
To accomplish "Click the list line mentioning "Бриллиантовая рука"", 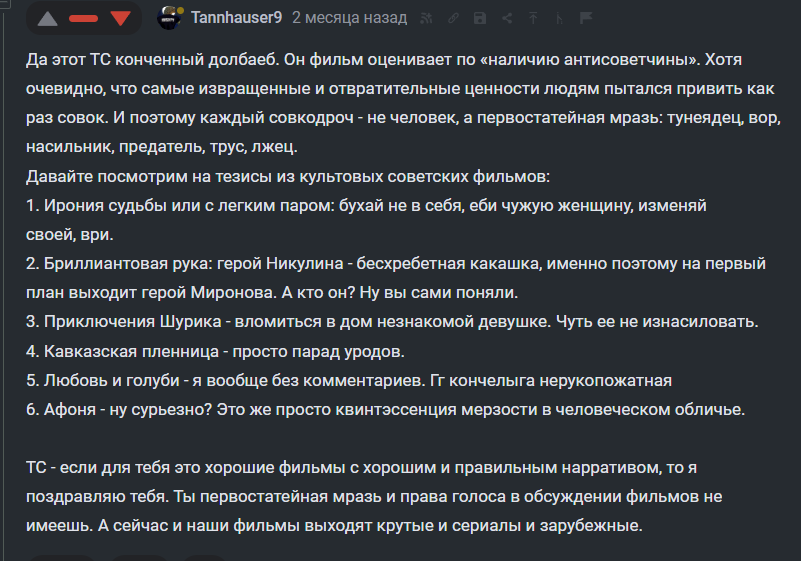I will [396, 265].
